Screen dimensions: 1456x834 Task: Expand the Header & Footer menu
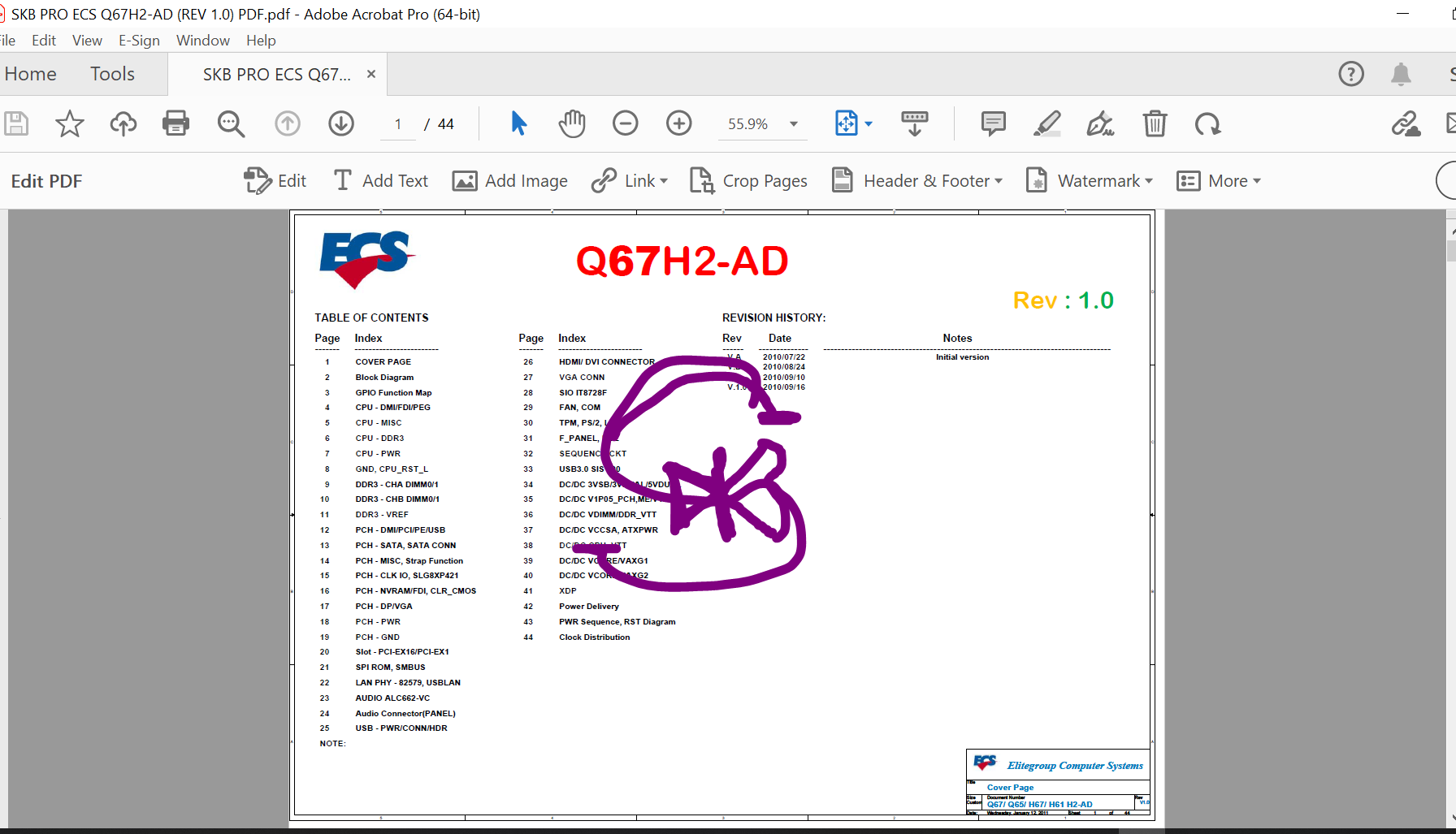917,180
